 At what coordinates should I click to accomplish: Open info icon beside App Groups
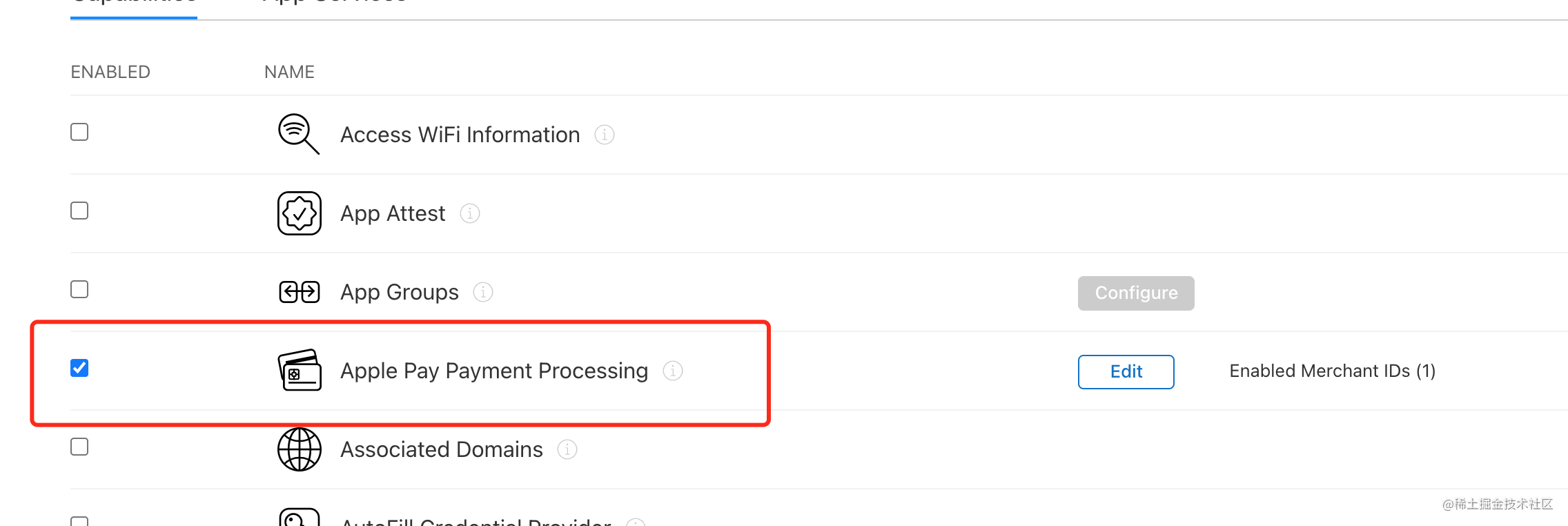pos(483,292)
